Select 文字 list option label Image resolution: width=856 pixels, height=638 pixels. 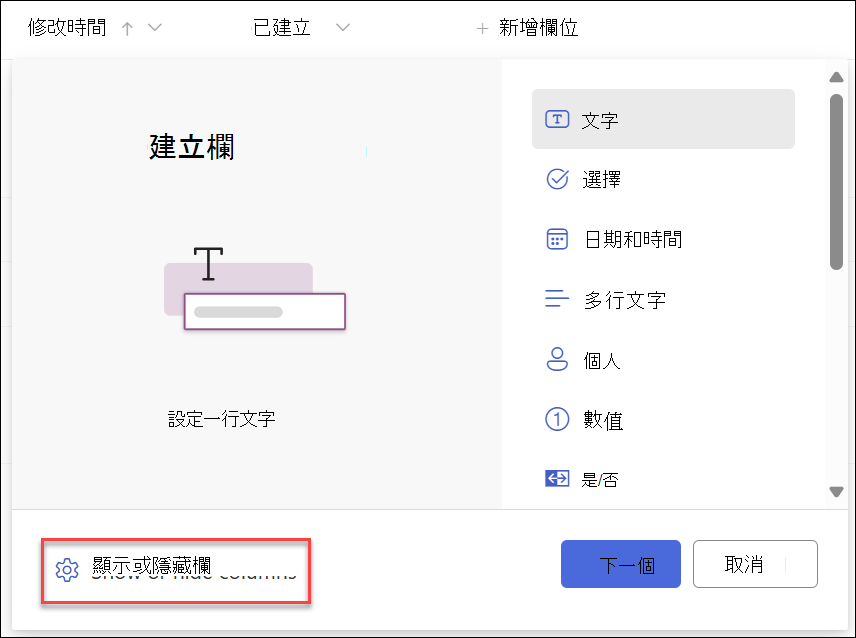tap(599, 120)
